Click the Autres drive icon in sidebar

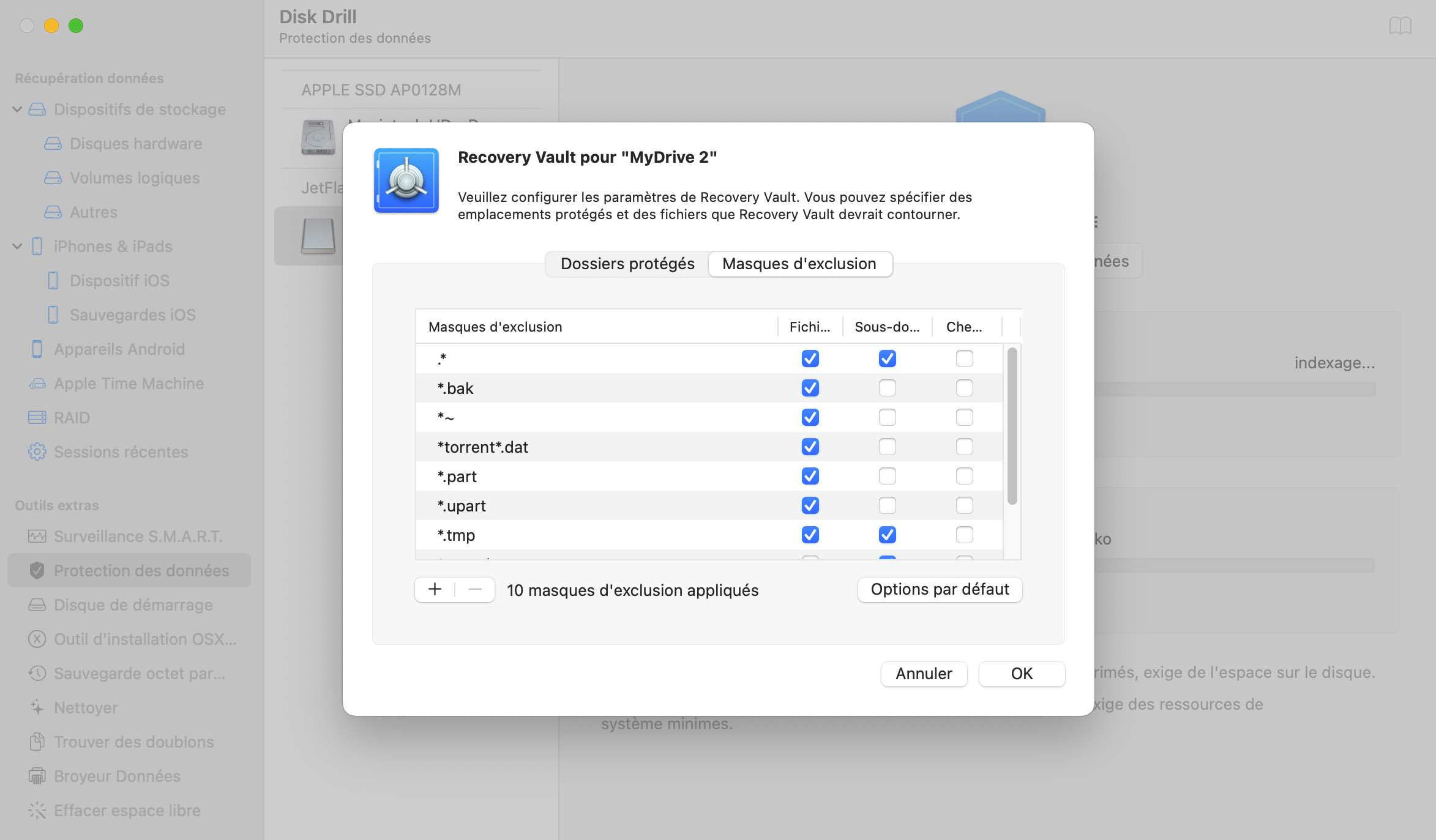point(53,212)
